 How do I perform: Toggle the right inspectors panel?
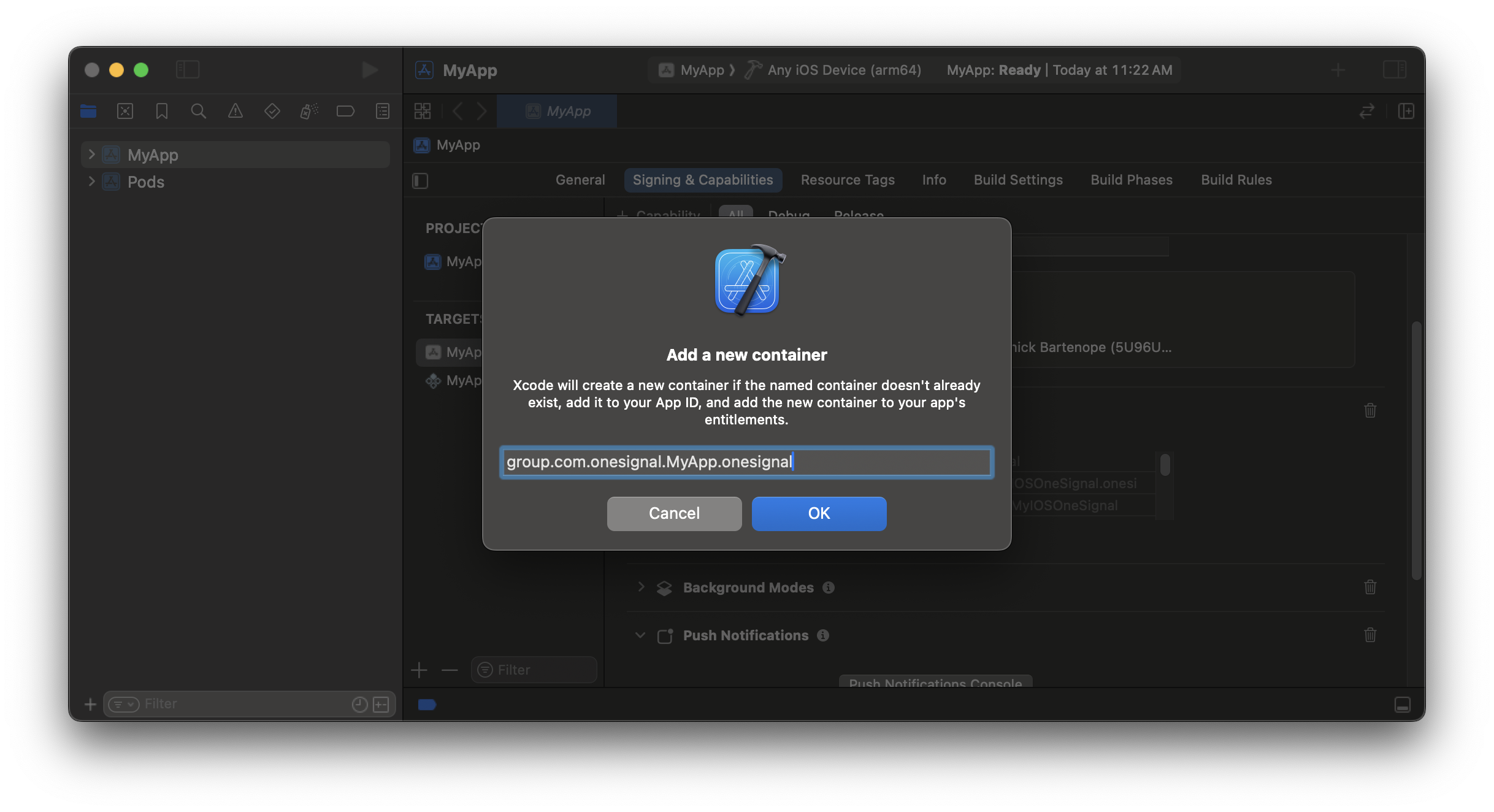tap(1395, 69)
